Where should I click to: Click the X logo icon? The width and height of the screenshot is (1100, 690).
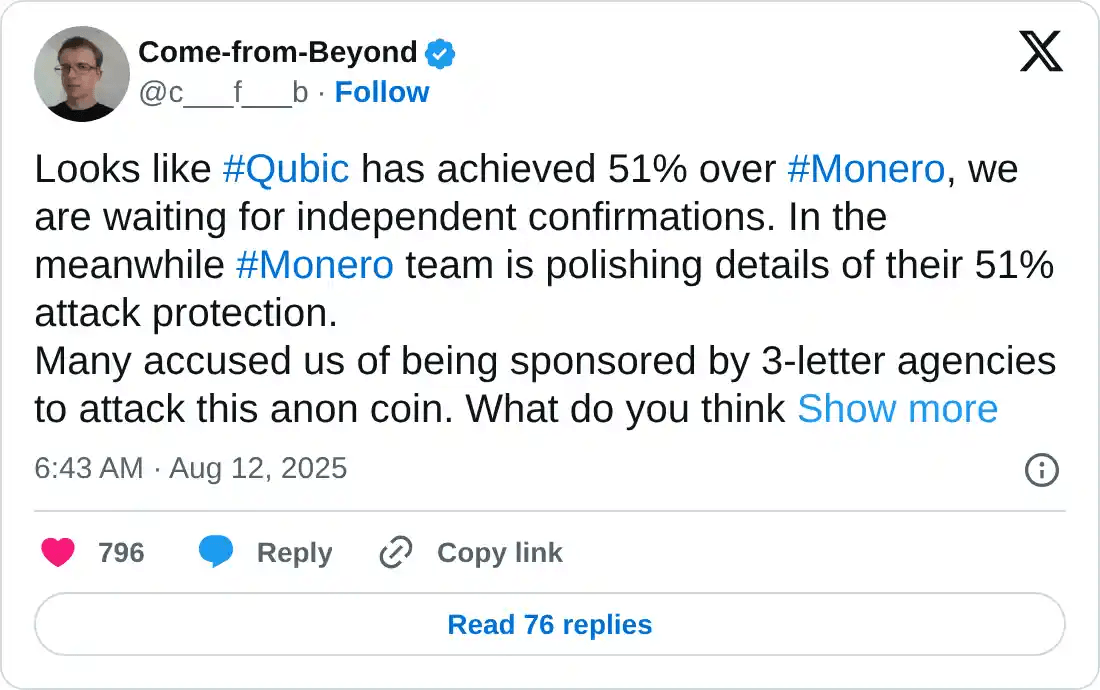[1041, 50]
